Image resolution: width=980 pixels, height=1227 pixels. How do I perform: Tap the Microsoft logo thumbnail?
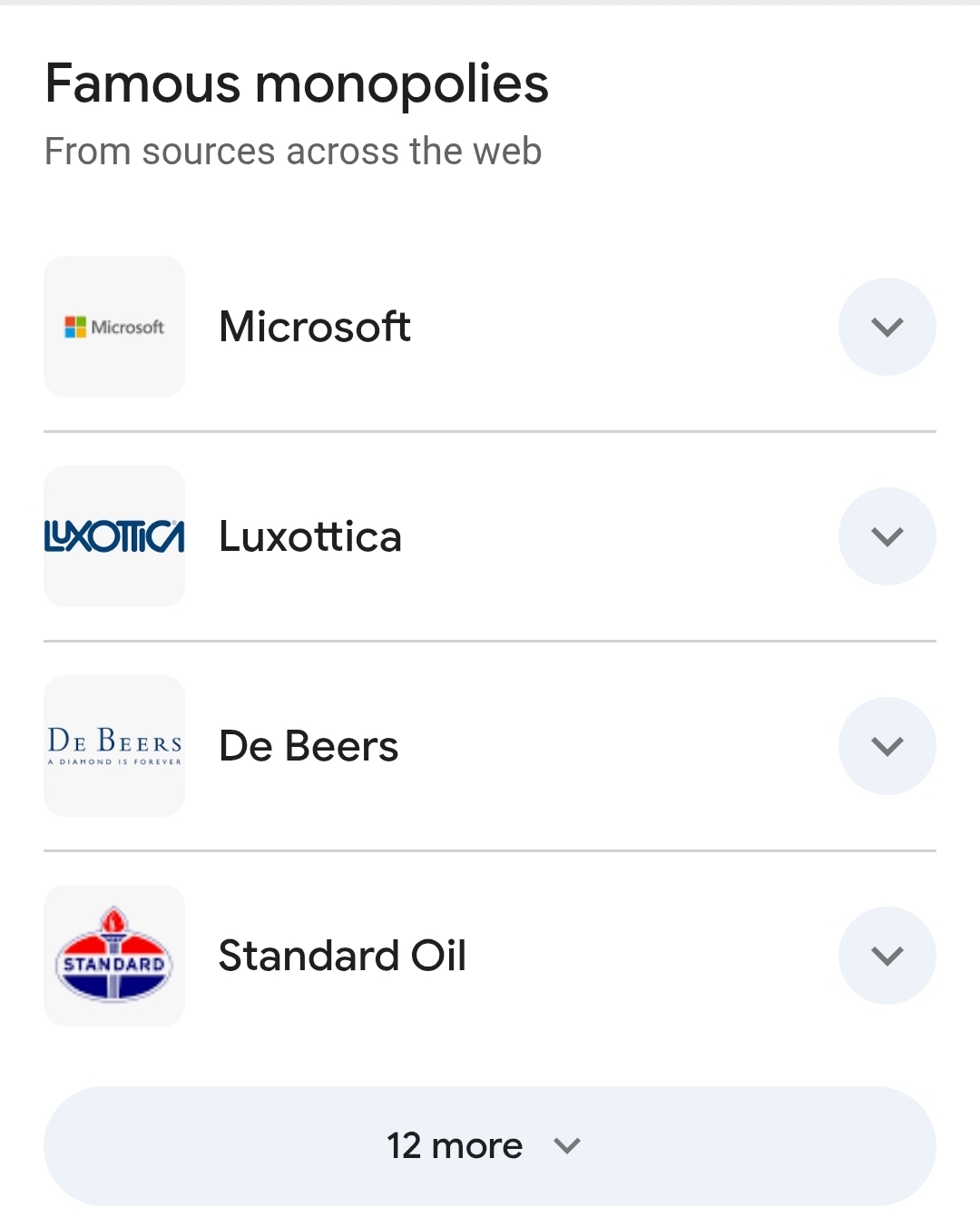[114, 327]
